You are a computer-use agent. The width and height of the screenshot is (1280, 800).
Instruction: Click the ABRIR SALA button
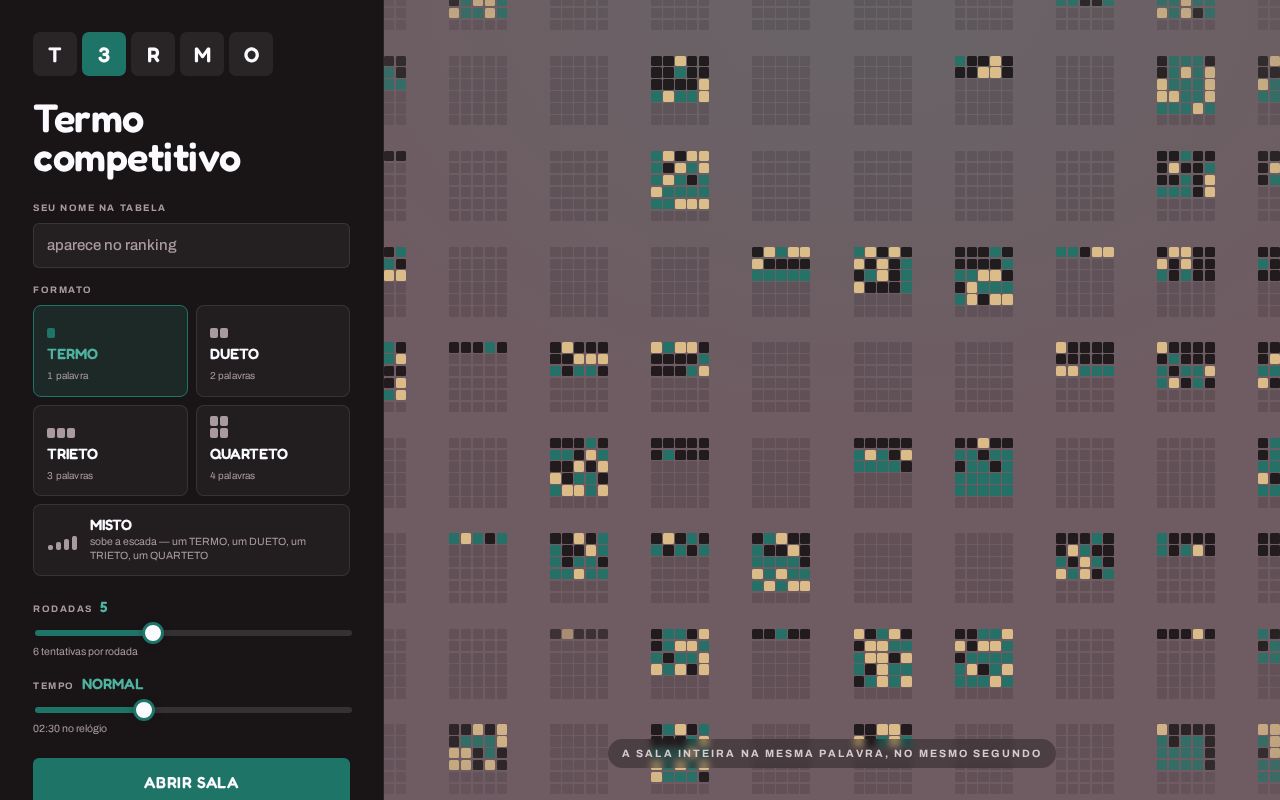(191, 782)
